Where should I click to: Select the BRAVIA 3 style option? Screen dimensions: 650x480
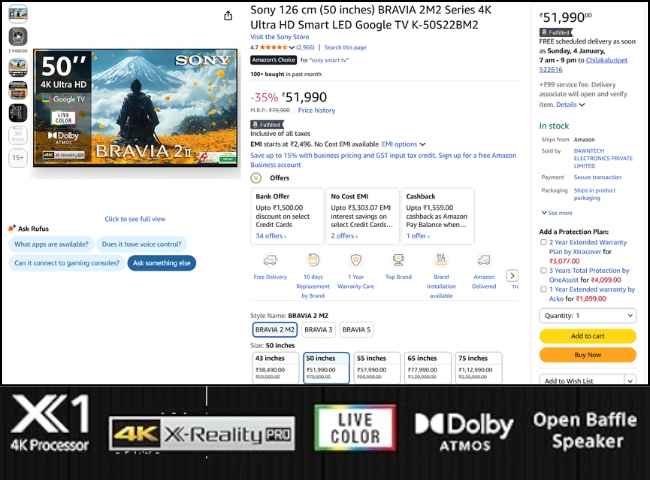pos(318,329)
